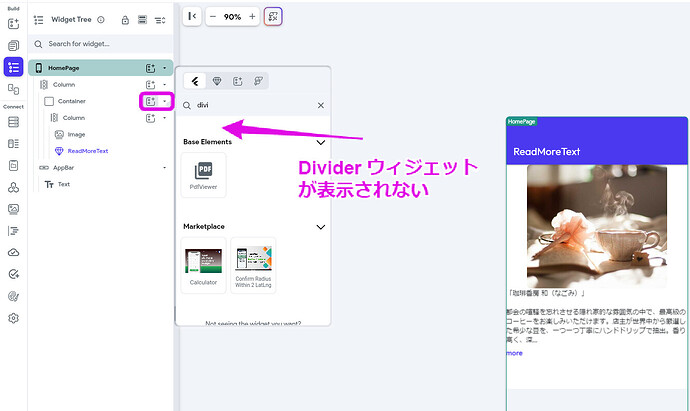The image size is (690, 411).
Task: Open the App Values sidebar icon
Action: (x=13, y=165)
